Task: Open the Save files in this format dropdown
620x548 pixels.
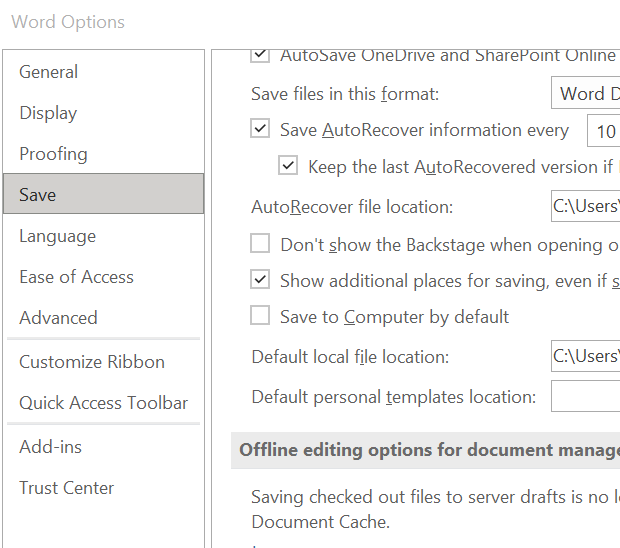Action: point(586,94)
